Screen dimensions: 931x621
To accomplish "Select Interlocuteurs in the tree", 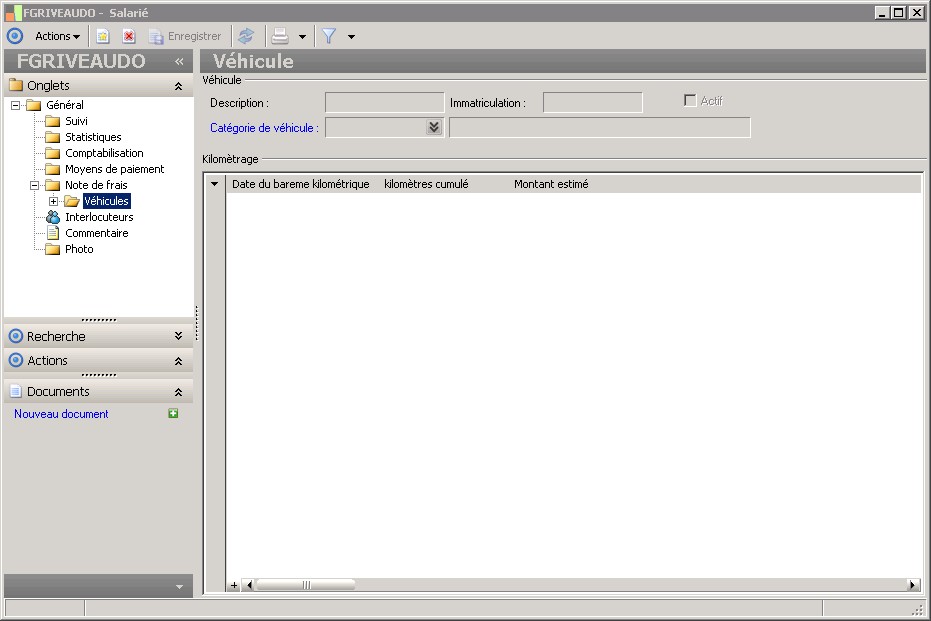I will pyautogui.click(x=99, y=217).
